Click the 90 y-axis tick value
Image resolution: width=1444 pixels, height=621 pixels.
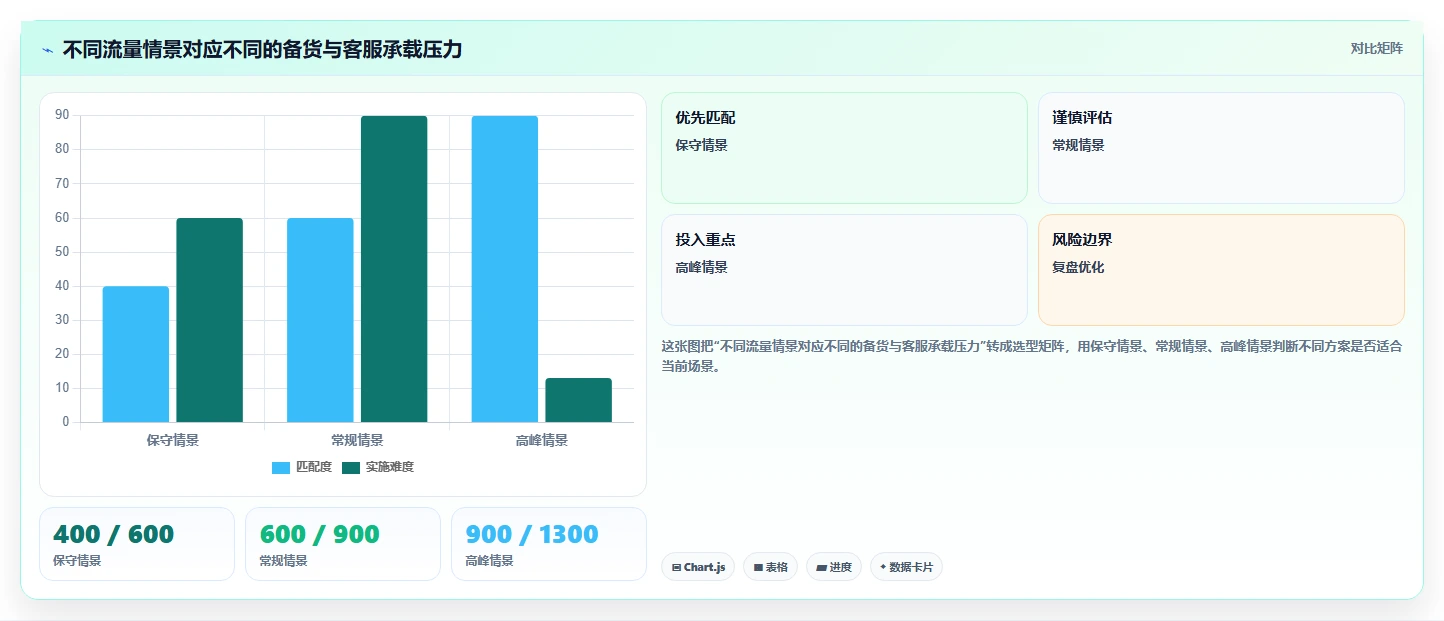(x=62, y=115)
